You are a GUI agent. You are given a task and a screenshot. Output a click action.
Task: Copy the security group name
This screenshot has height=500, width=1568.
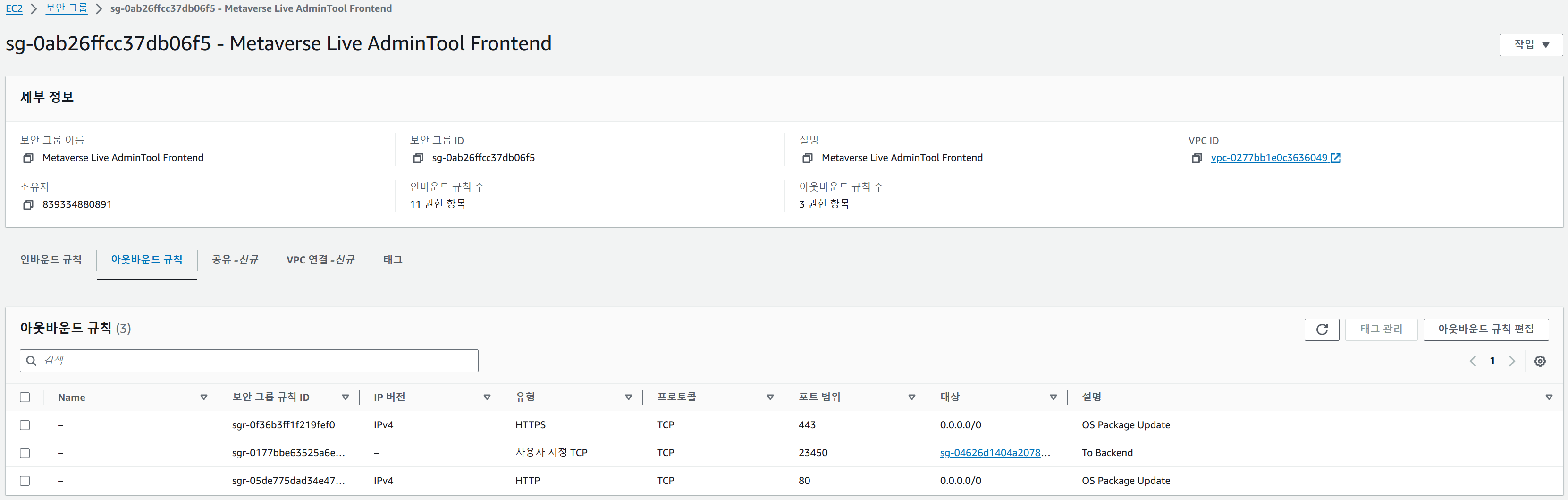(x=28, y=158)
